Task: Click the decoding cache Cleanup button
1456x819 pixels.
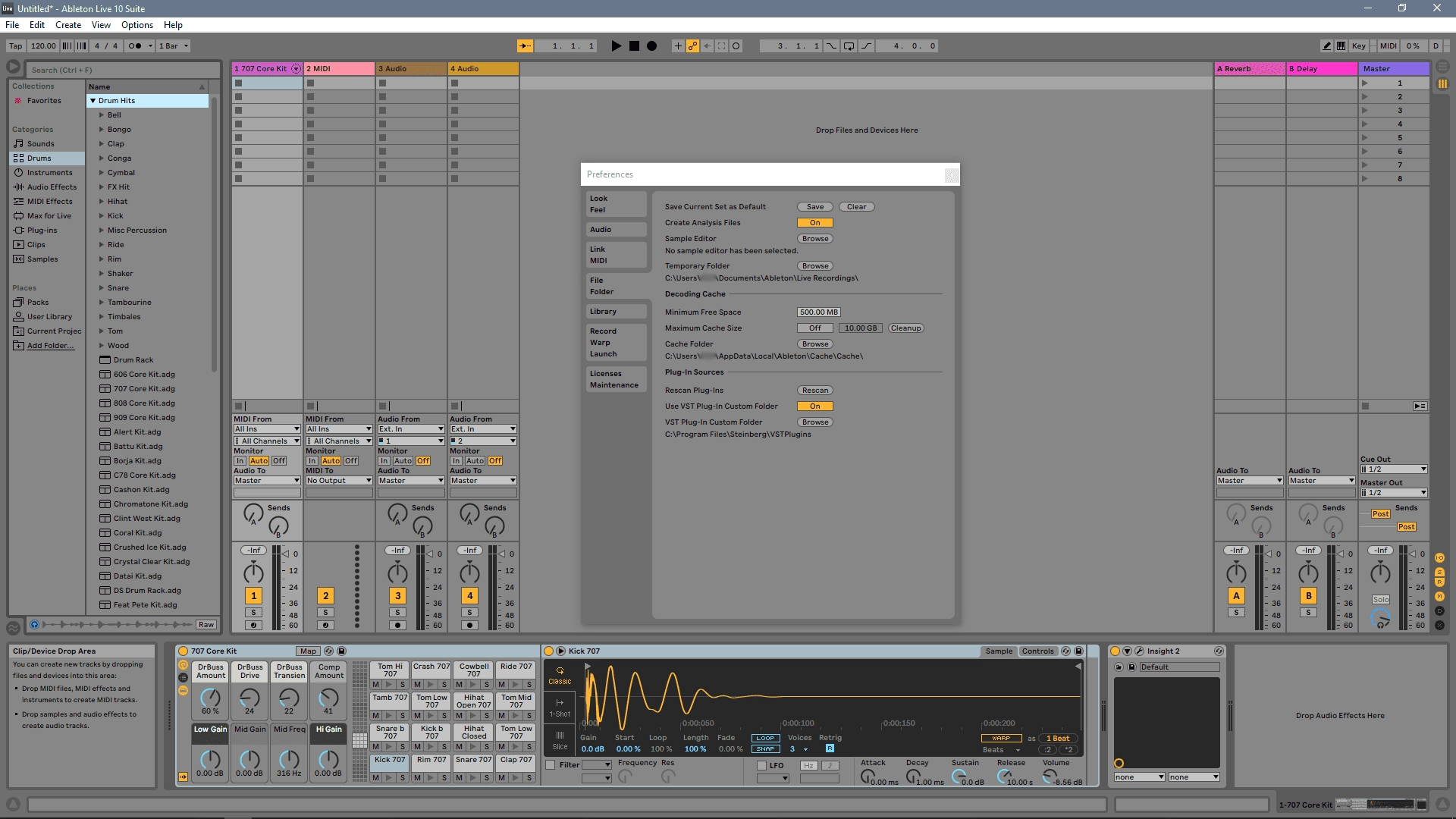Action: pyautogui.click(x=906, y=328)
